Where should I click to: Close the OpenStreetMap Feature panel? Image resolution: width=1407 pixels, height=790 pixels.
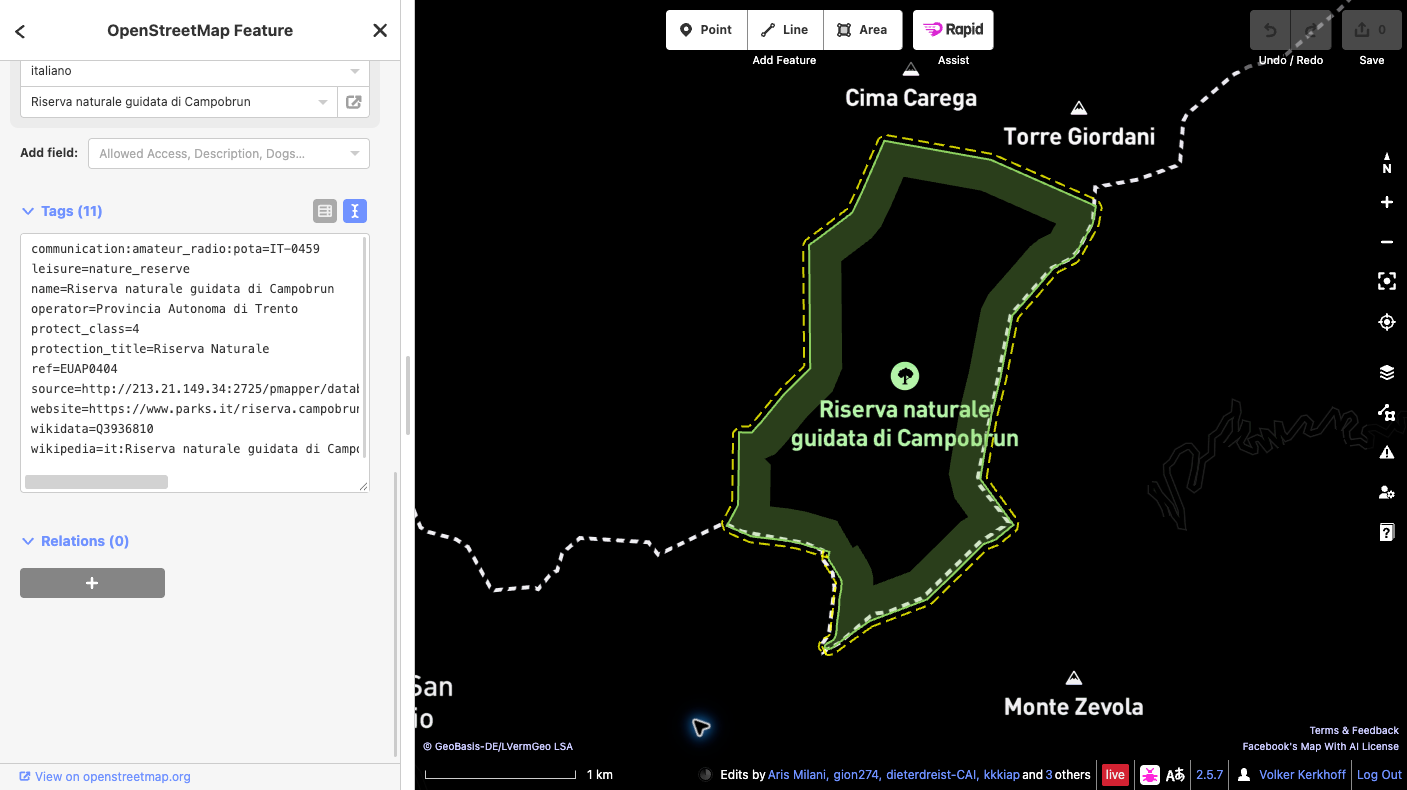coord(380,31)
